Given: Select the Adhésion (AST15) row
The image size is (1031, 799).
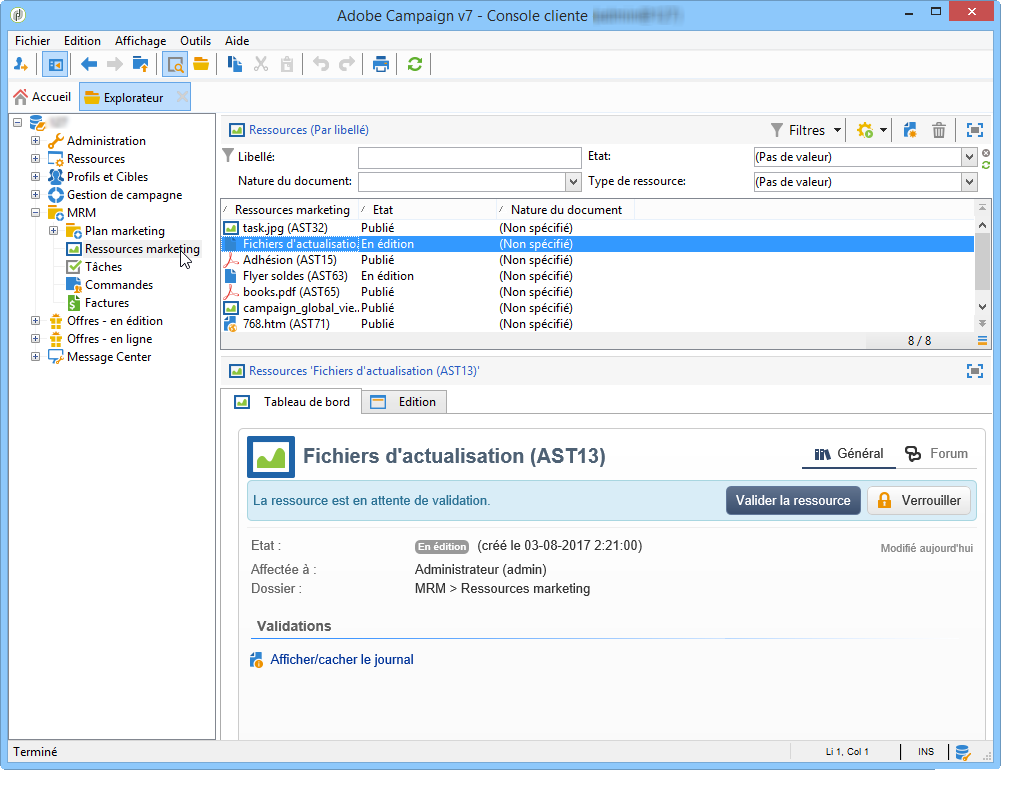Looking at the screenshot, I should pos(597,260).
